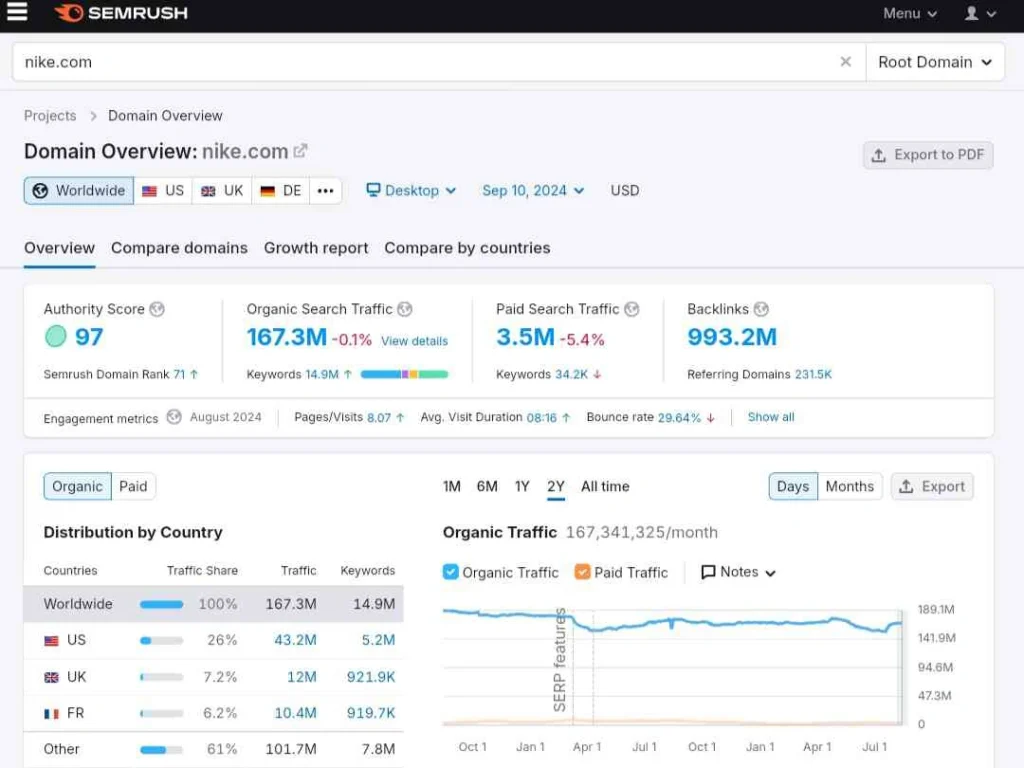Click the keywords position distribution color bar

tap(404, 374)
